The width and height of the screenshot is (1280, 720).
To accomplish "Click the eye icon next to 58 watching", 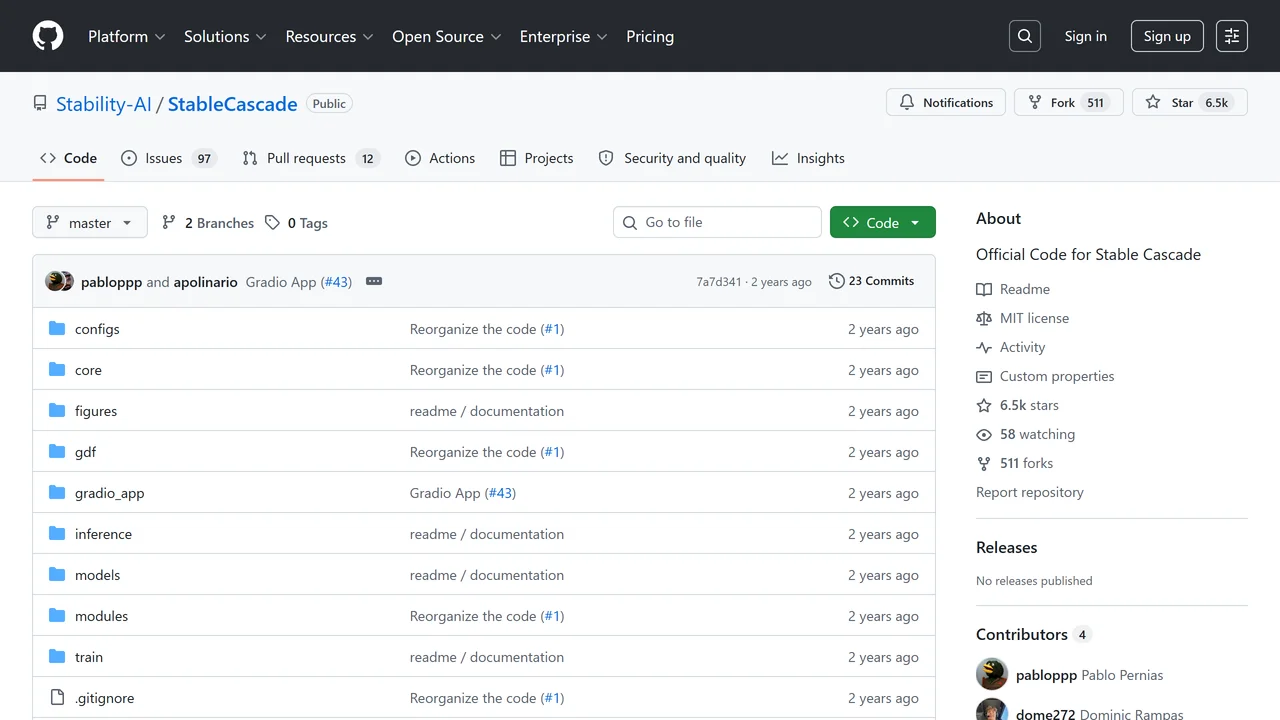I will (984, 434).
